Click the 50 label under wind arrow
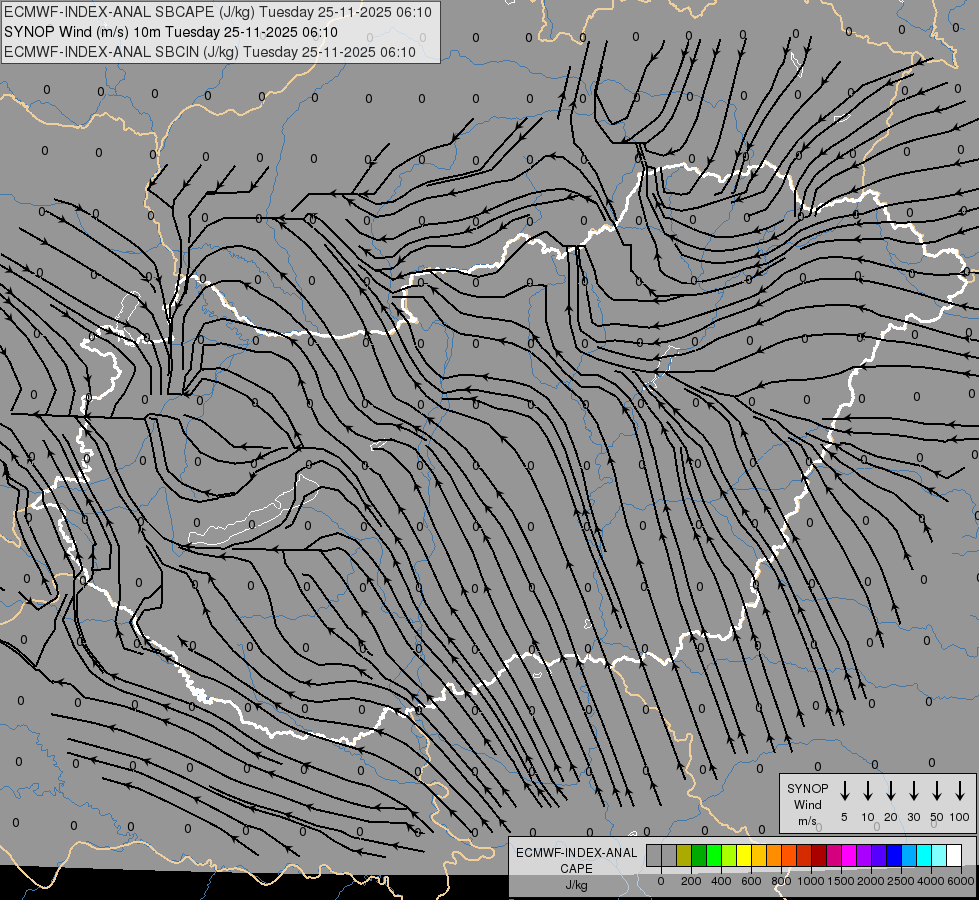979x900 pixels. 937,817
